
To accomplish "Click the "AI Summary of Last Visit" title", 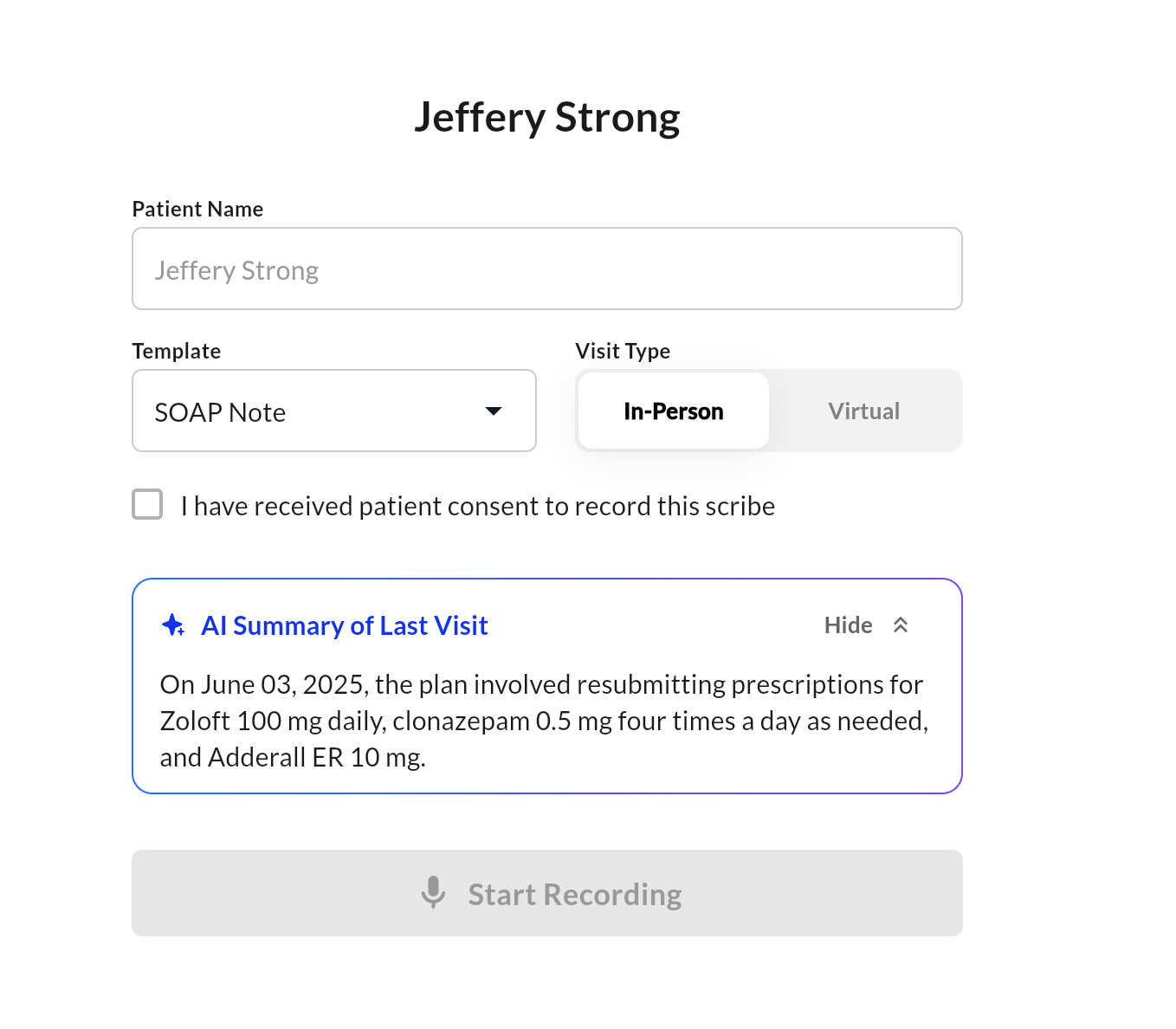I will (345, 625).
